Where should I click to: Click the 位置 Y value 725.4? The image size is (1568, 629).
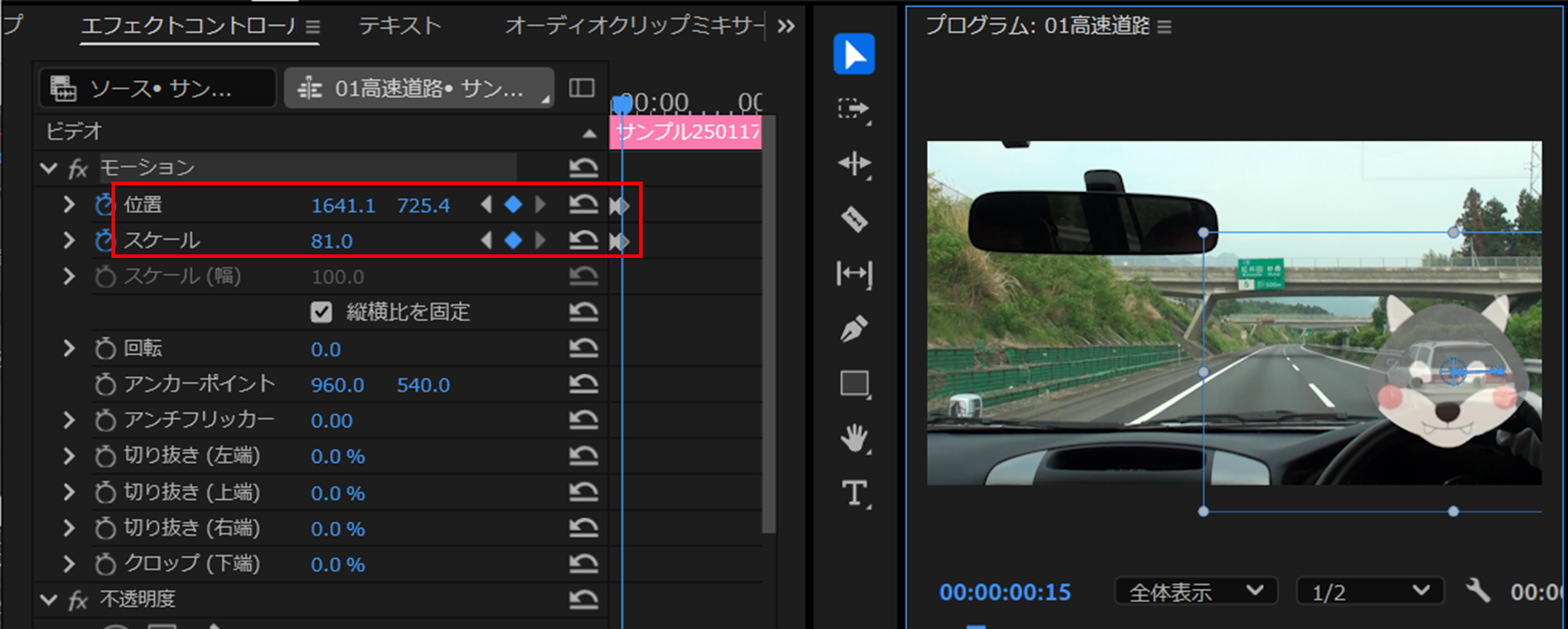coord(423,205)
